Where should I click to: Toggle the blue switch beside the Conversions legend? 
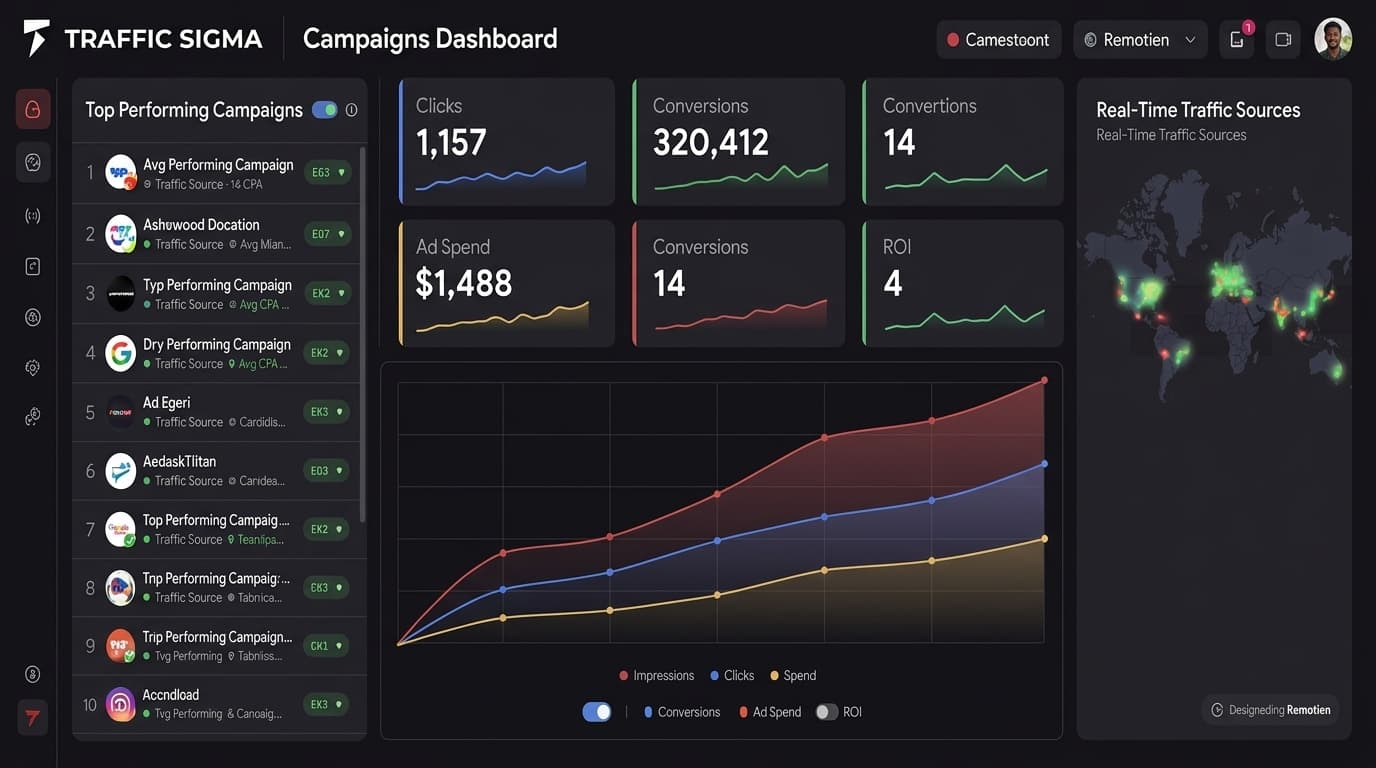[x=597, y=712]
